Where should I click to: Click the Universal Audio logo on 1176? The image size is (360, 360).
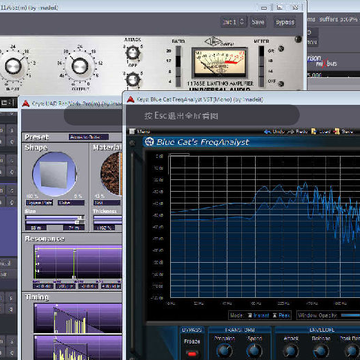(x=212, y=42)
